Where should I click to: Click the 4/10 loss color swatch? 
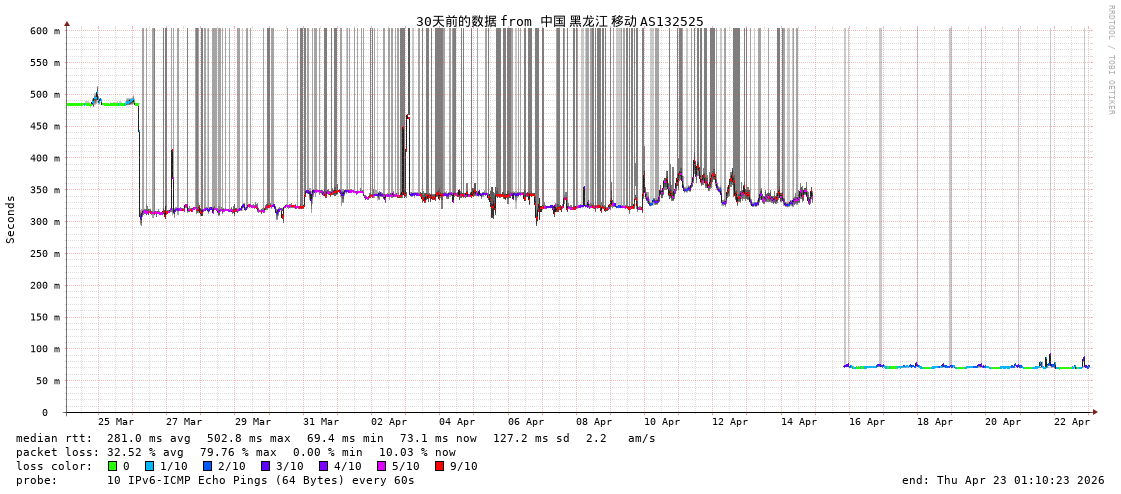(324, 466)
